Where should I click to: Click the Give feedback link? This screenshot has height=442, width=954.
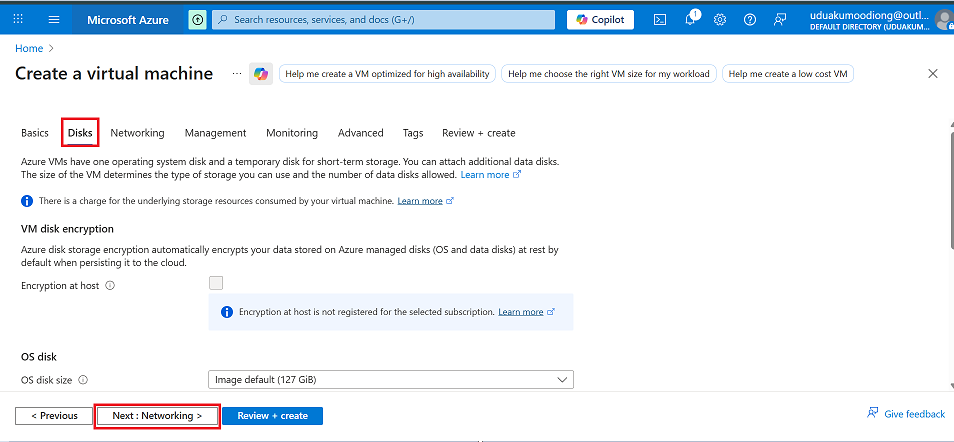click(x=906, y=414)
